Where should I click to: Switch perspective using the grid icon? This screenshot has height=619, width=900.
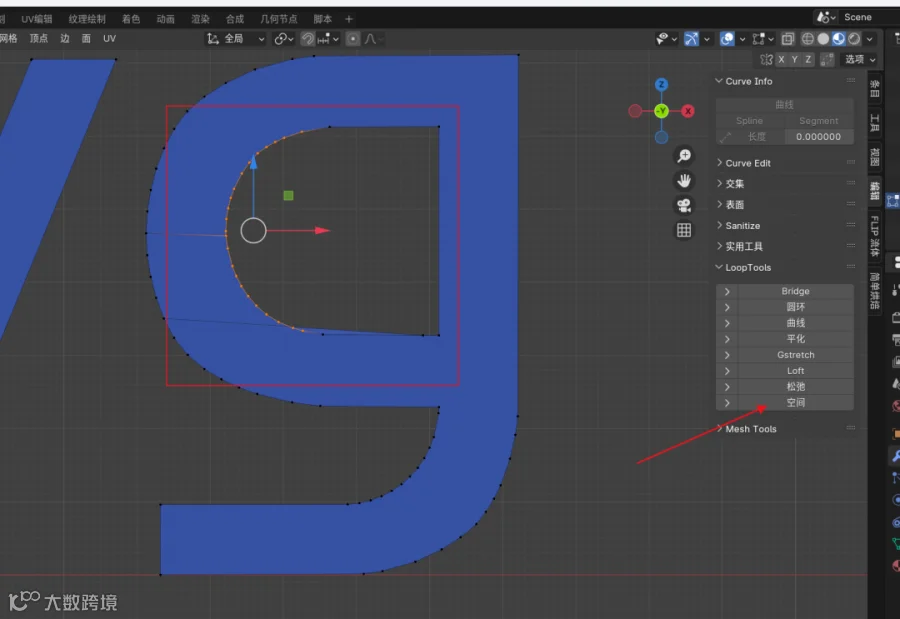click(684, 230)
